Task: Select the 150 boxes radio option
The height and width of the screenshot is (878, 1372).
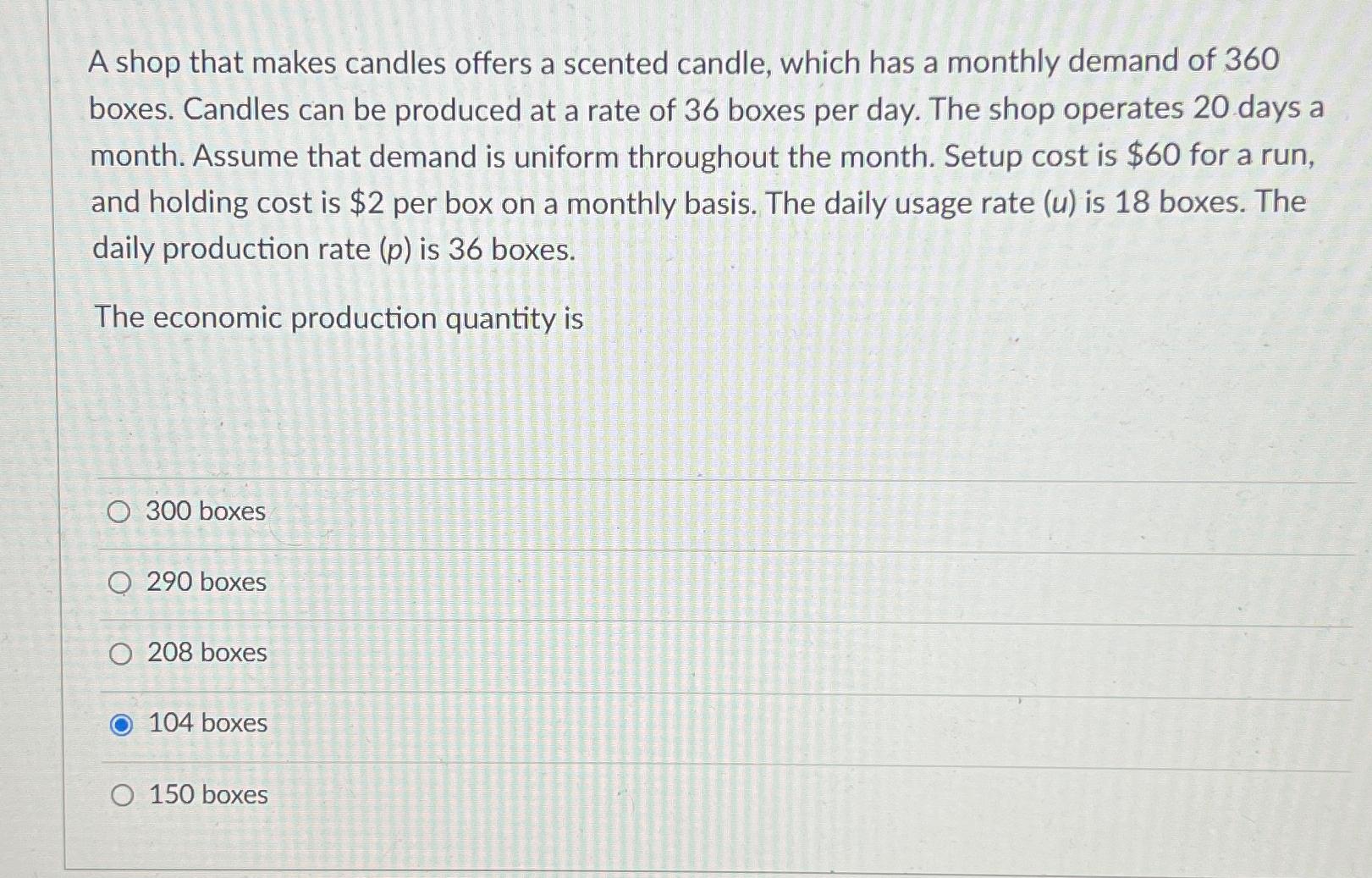Action: pyautogui.click(x=122, y=795)
